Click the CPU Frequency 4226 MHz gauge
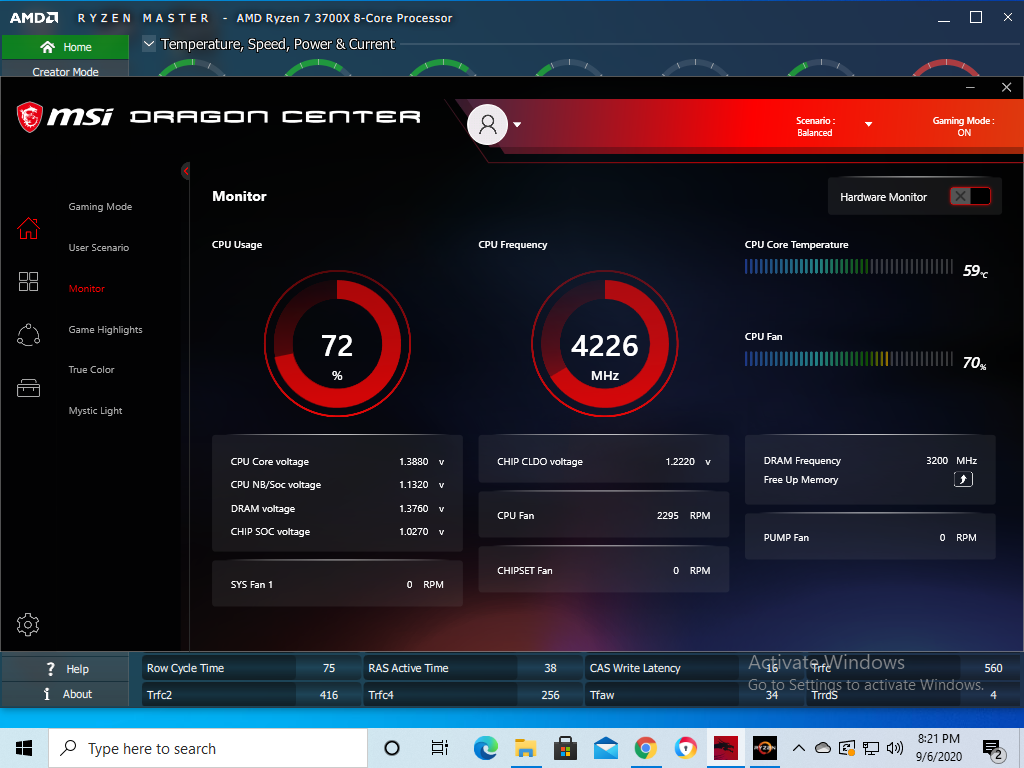This screenshot has height=768, width=1024. 605,344
